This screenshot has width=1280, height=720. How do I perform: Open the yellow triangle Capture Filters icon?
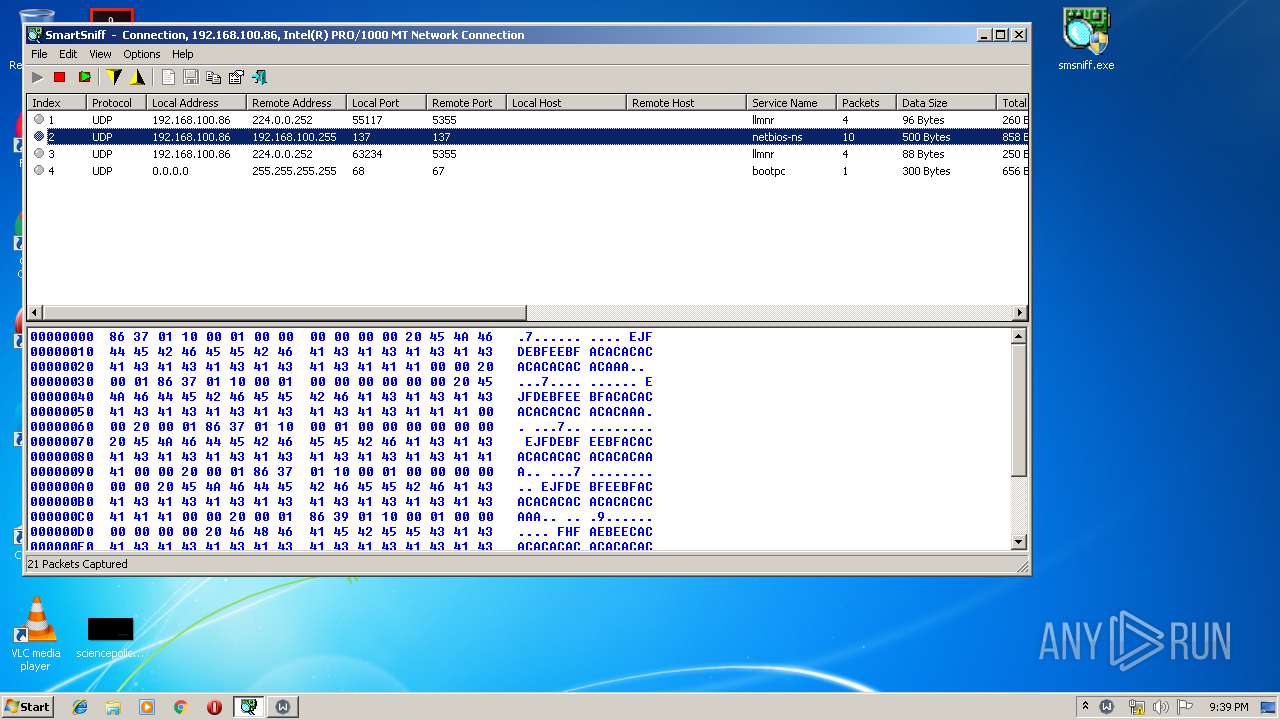(138, 77)
